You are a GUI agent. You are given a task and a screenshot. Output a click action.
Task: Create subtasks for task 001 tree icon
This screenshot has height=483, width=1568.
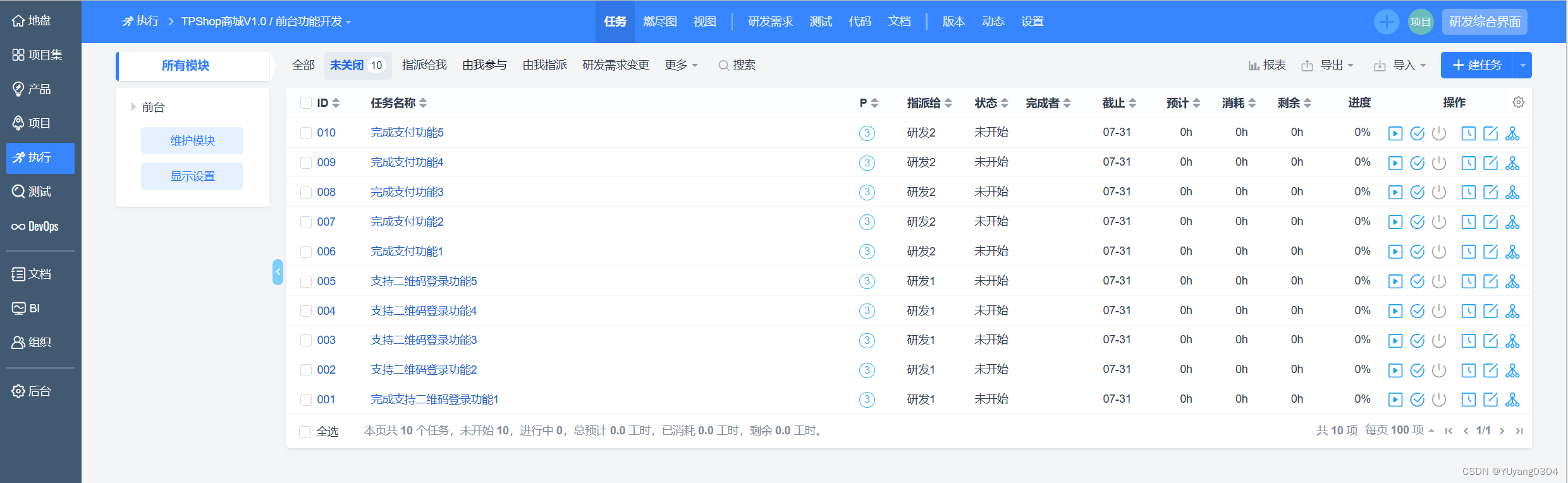click(x=1512, y=400)
